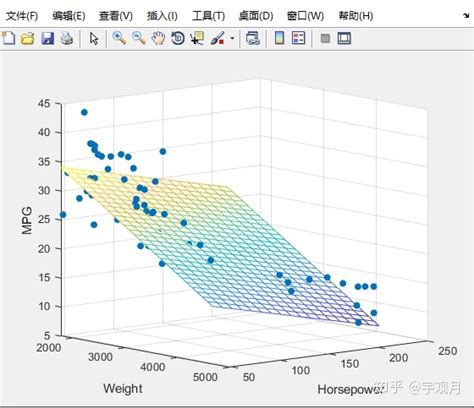Click the Link Plot icon
The height and width of the screenshot is (408, 474).
[253, 38]
